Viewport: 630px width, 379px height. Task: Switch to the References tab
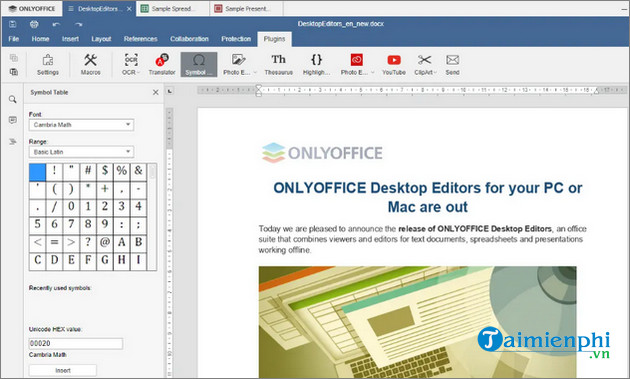(141, 39)
